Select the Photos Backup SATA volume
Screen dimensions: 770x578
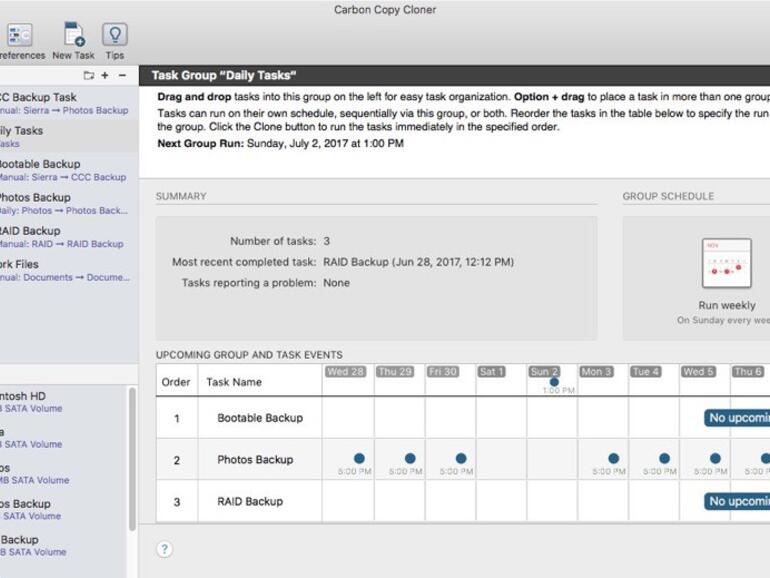click(64, 509)
